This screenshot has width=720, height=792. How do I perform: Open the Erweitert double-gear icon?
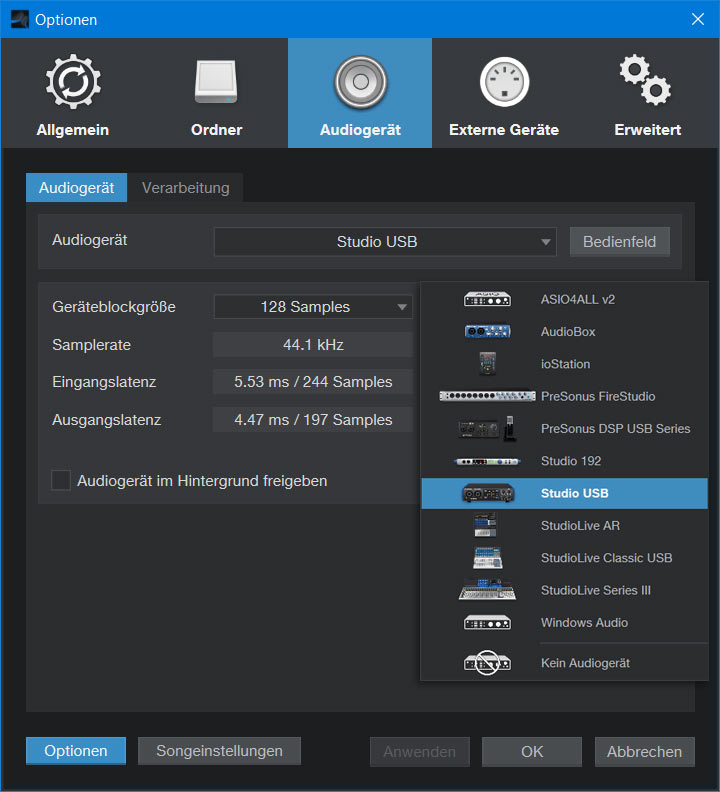(645, 80)
